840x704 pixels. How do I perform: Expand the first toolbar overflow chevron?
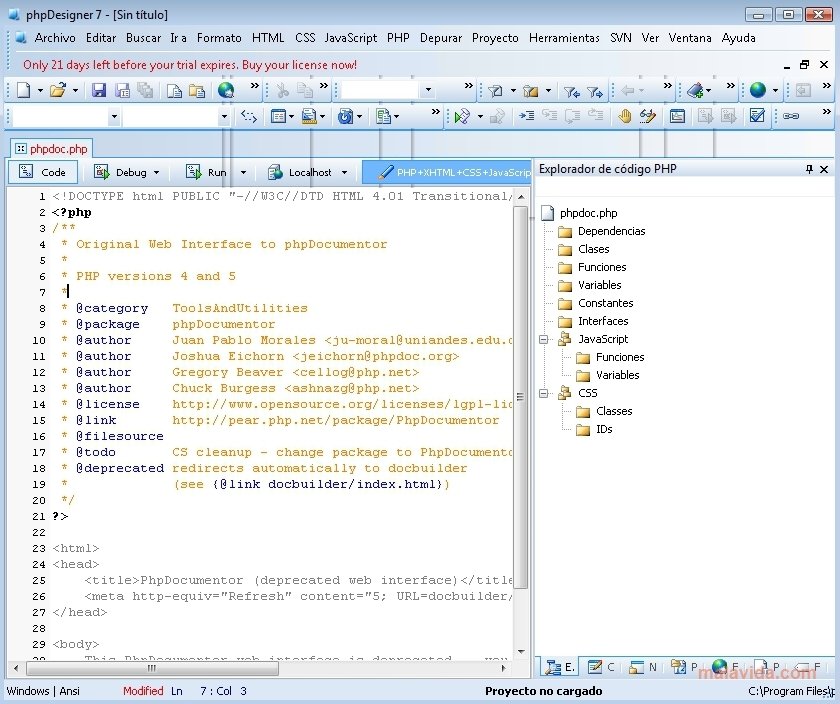point(254,86)
